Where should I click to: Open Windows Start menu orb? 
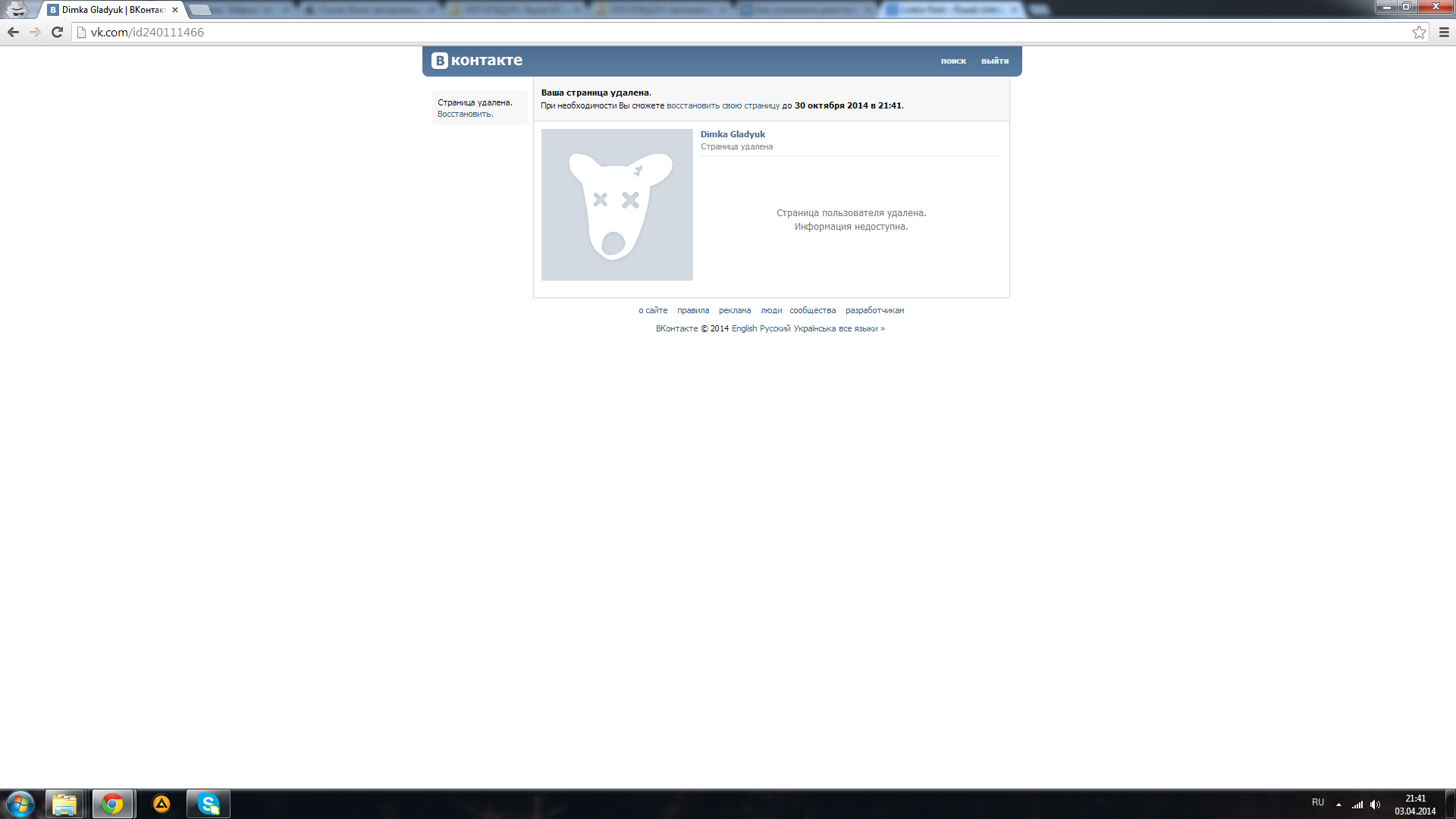click(x=20, y=804)
